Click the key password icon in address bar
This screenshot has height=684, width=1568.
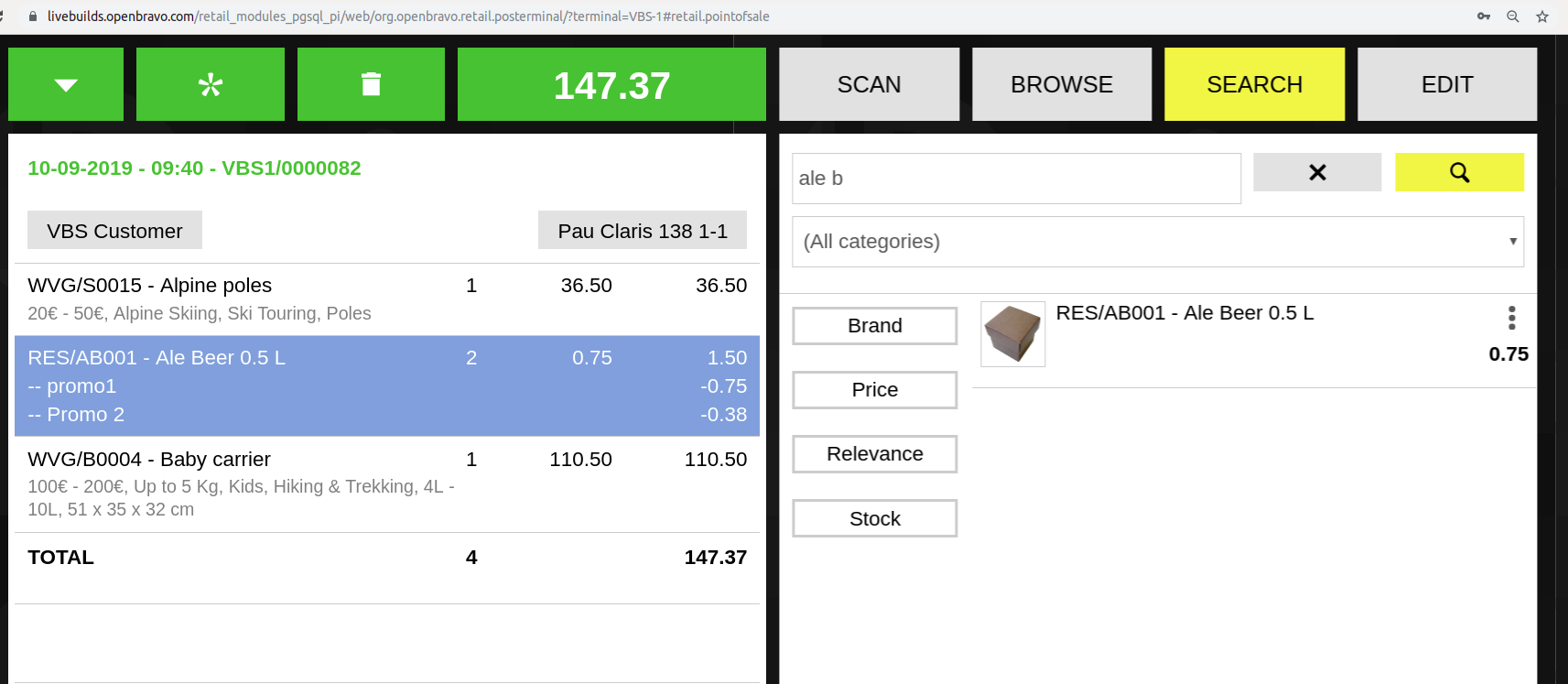pos(1484,16)
